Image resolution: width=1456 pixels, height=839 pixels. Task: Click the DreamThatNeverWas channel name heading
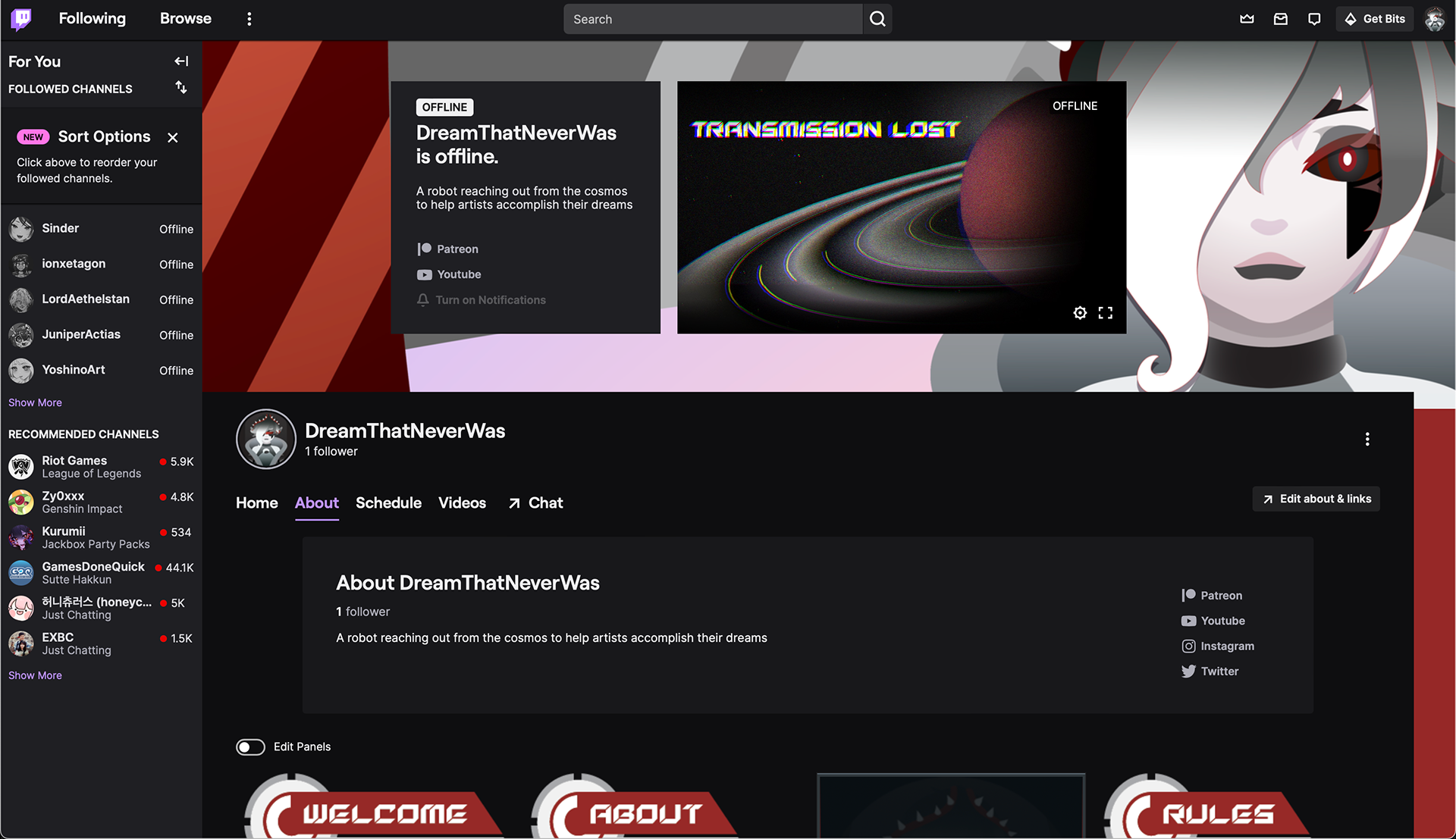tap(405, 431)
